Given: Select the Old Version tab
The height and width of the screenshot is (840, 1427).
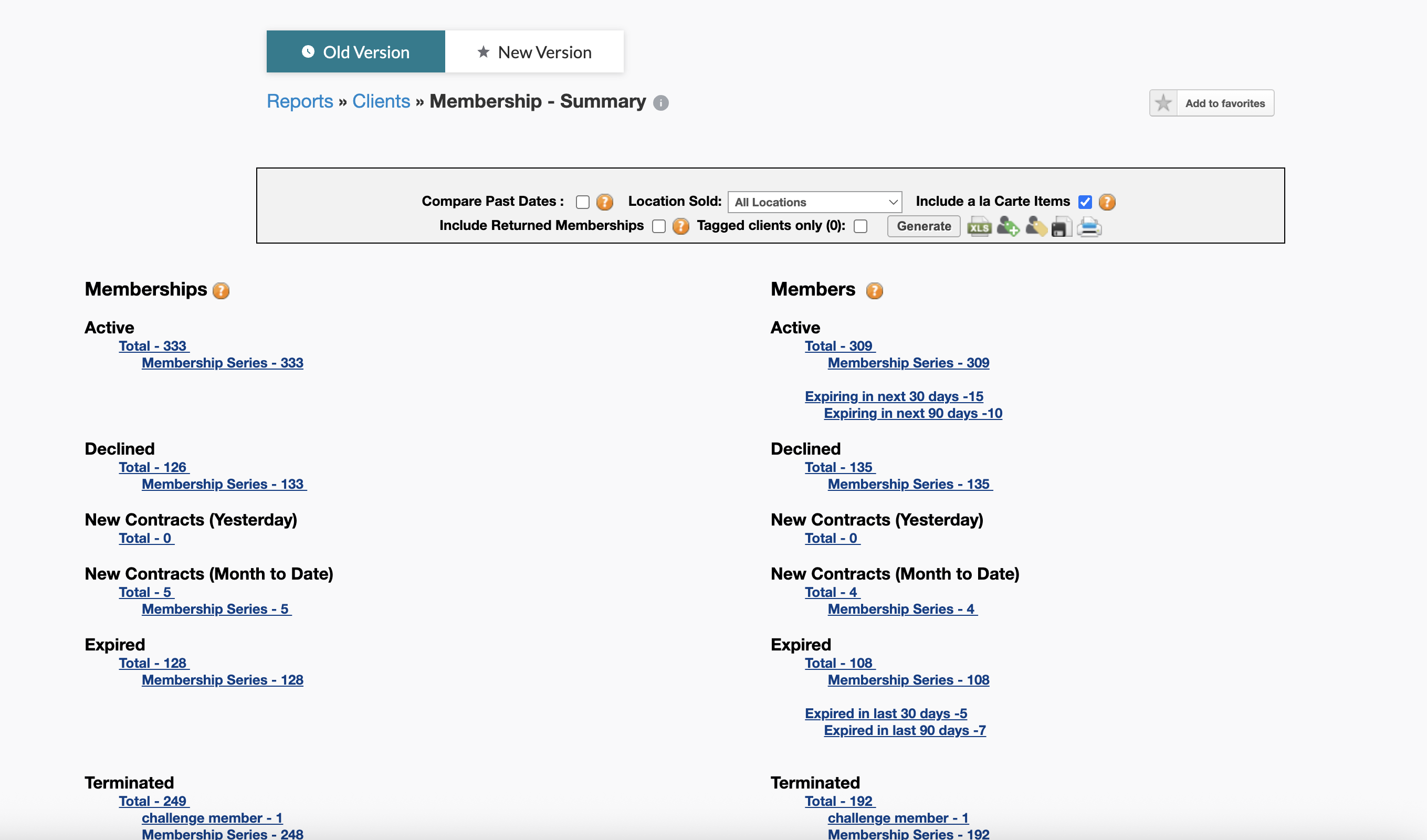Looking at the screenshot, I should click(x=355, y=52).
